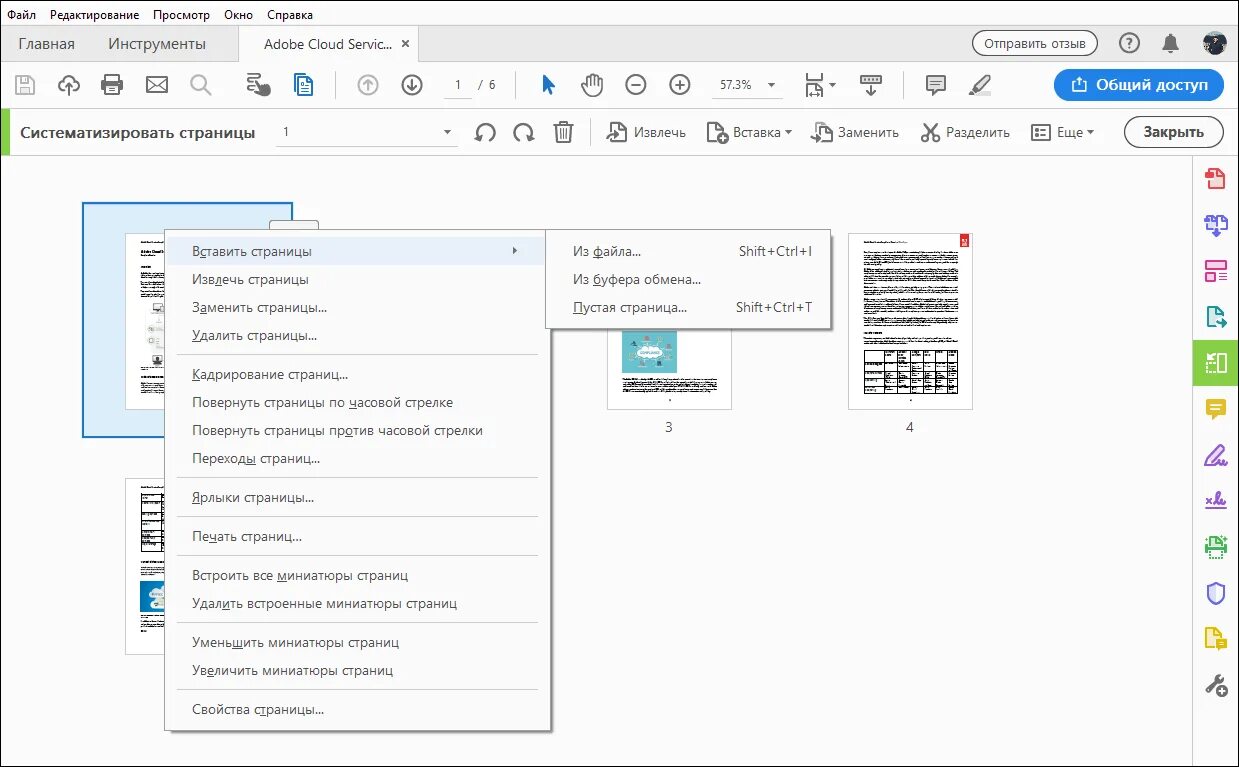
Task: Open the Файл menu
Action: (x=22, y=15)
